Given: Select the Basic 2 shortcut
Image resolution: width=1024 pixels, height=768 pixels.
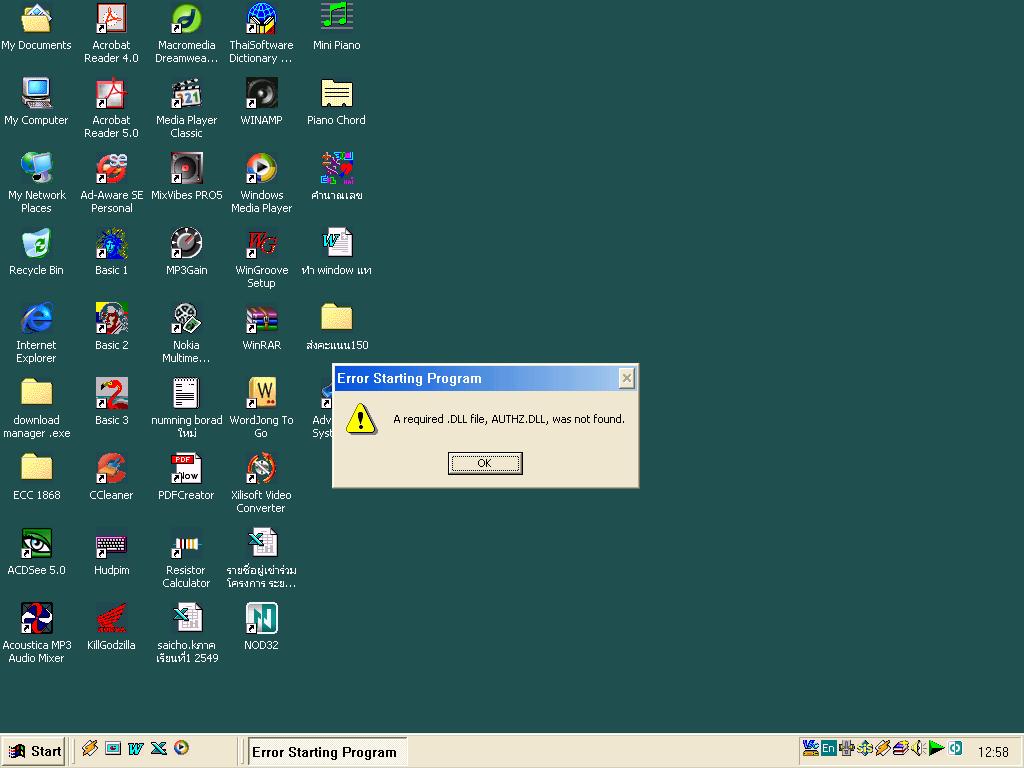Looking at the screenshot, I should (x=111, y=327).
